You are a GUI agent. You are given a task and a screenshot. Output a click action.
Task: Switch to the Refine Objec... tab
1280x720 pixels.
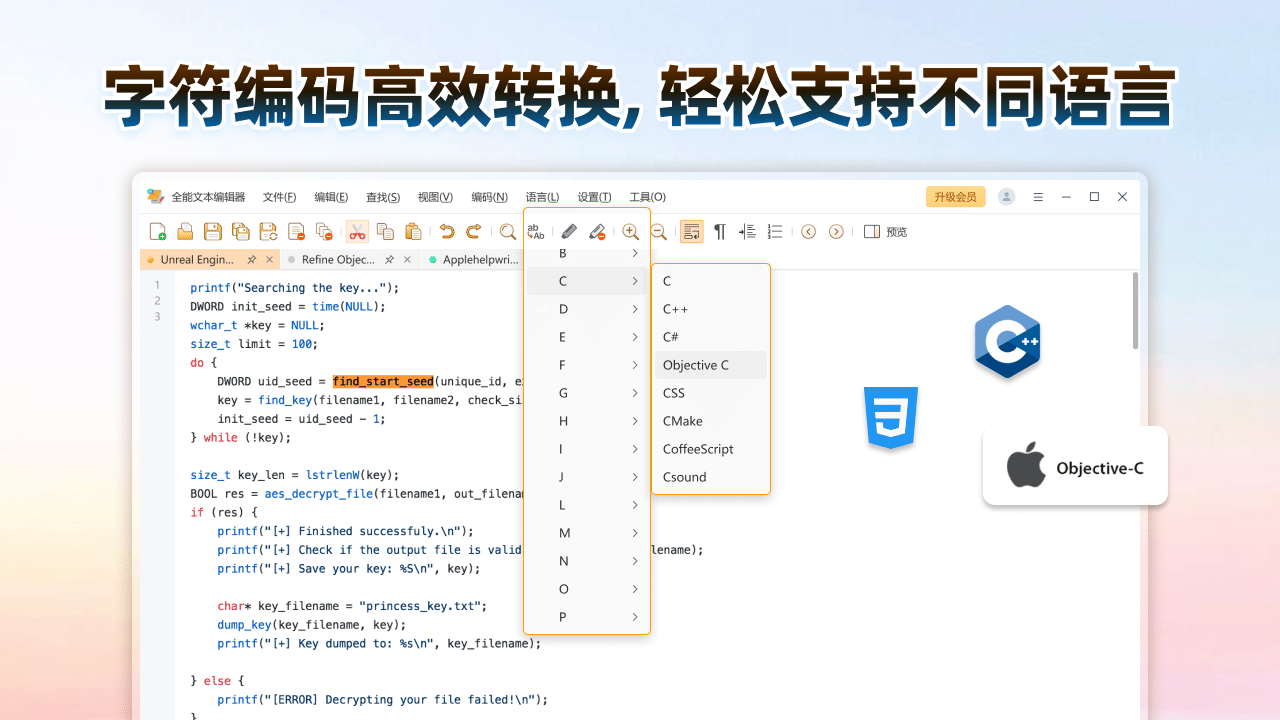tap(338, 260)
